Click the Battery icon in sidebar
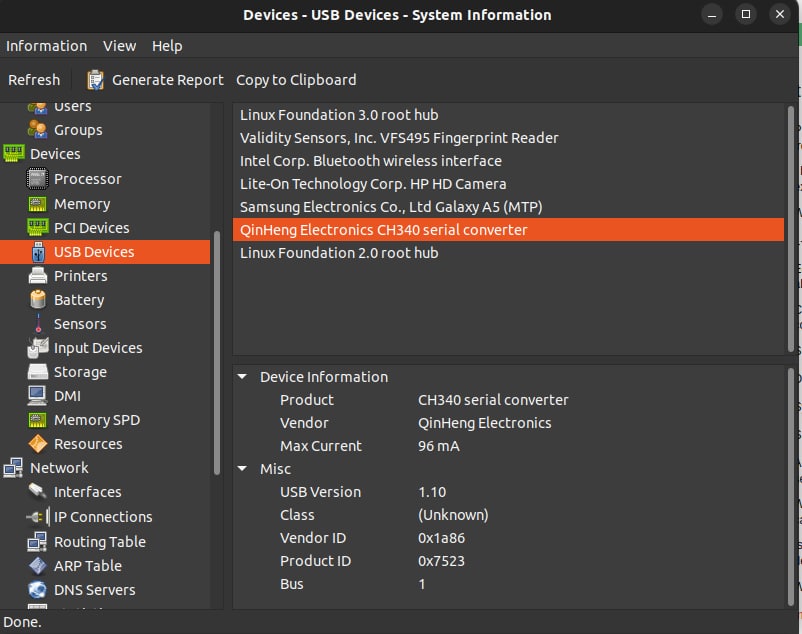Viewport: 802px width, 634px height. (37, 300)
